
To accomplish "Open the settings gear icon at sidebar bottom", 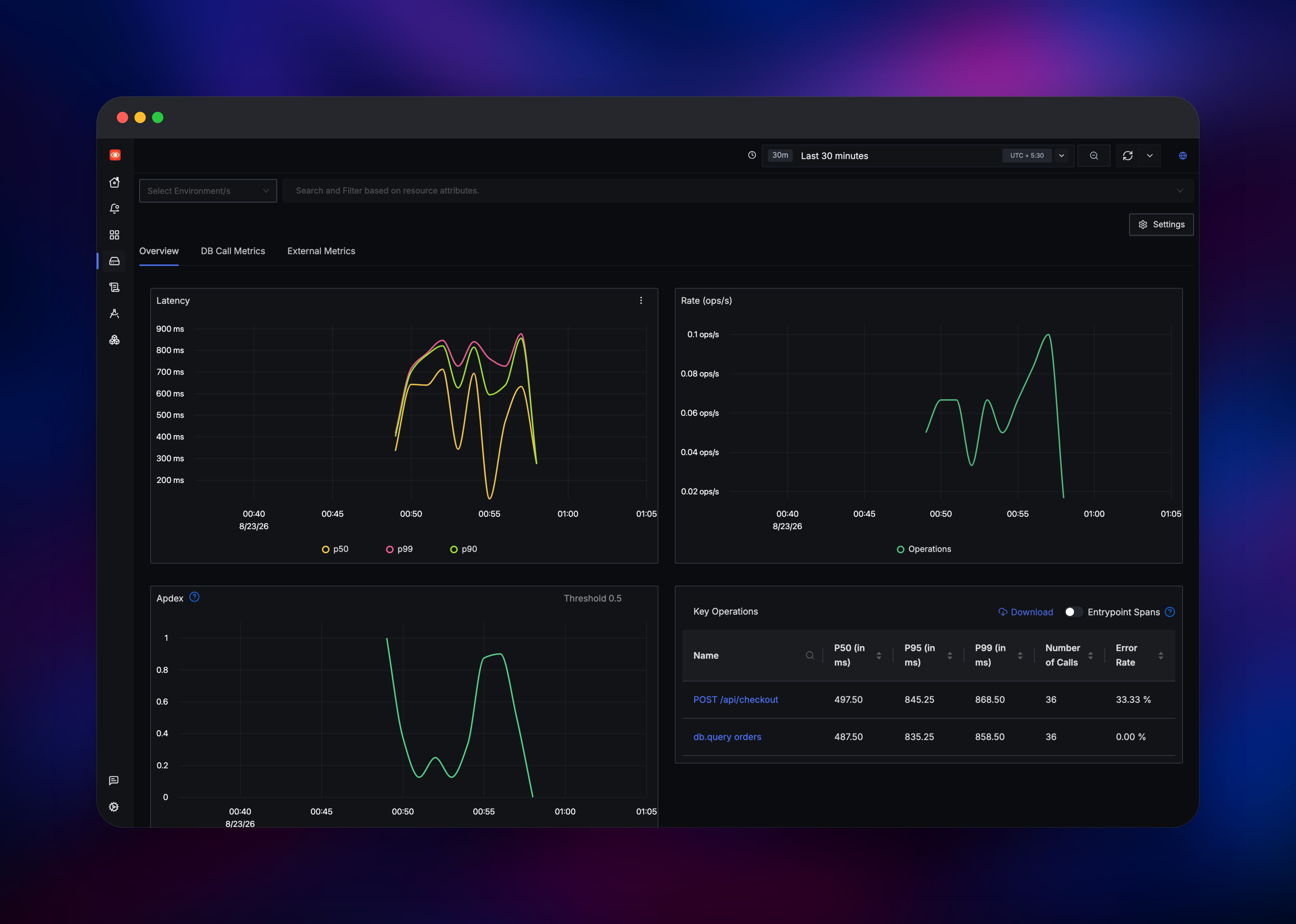I will click(114, 807).
